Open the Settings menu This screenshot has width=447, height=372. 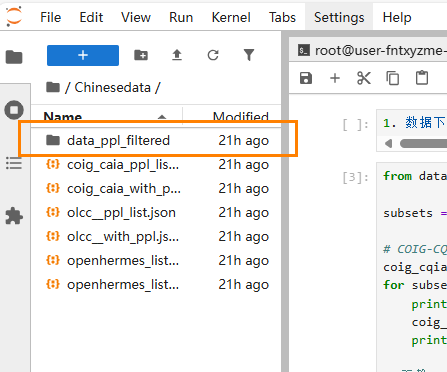pos(339,17)
